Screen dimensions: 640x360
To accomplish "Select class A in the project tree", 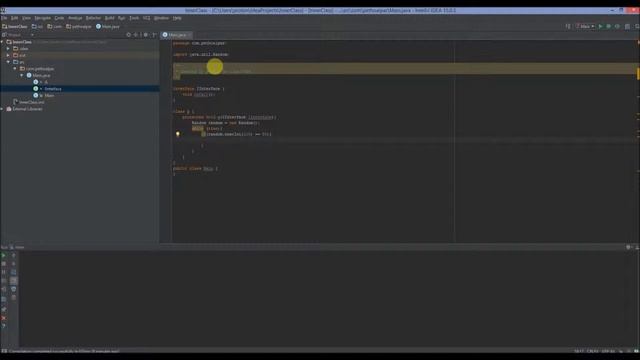I will [x=41, y=82].
